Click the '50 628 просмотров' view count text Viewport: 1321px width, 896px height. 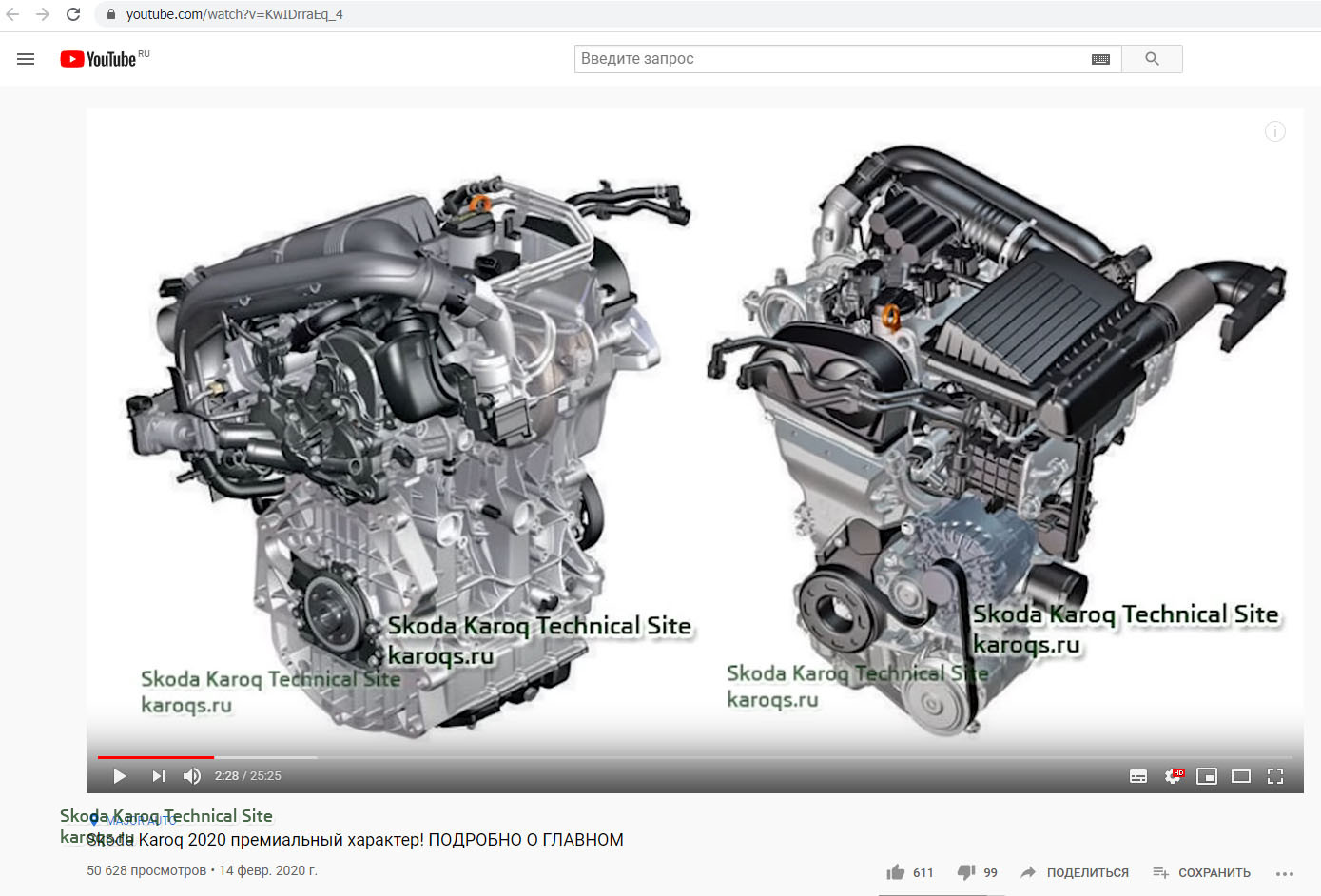click(146, 870)
